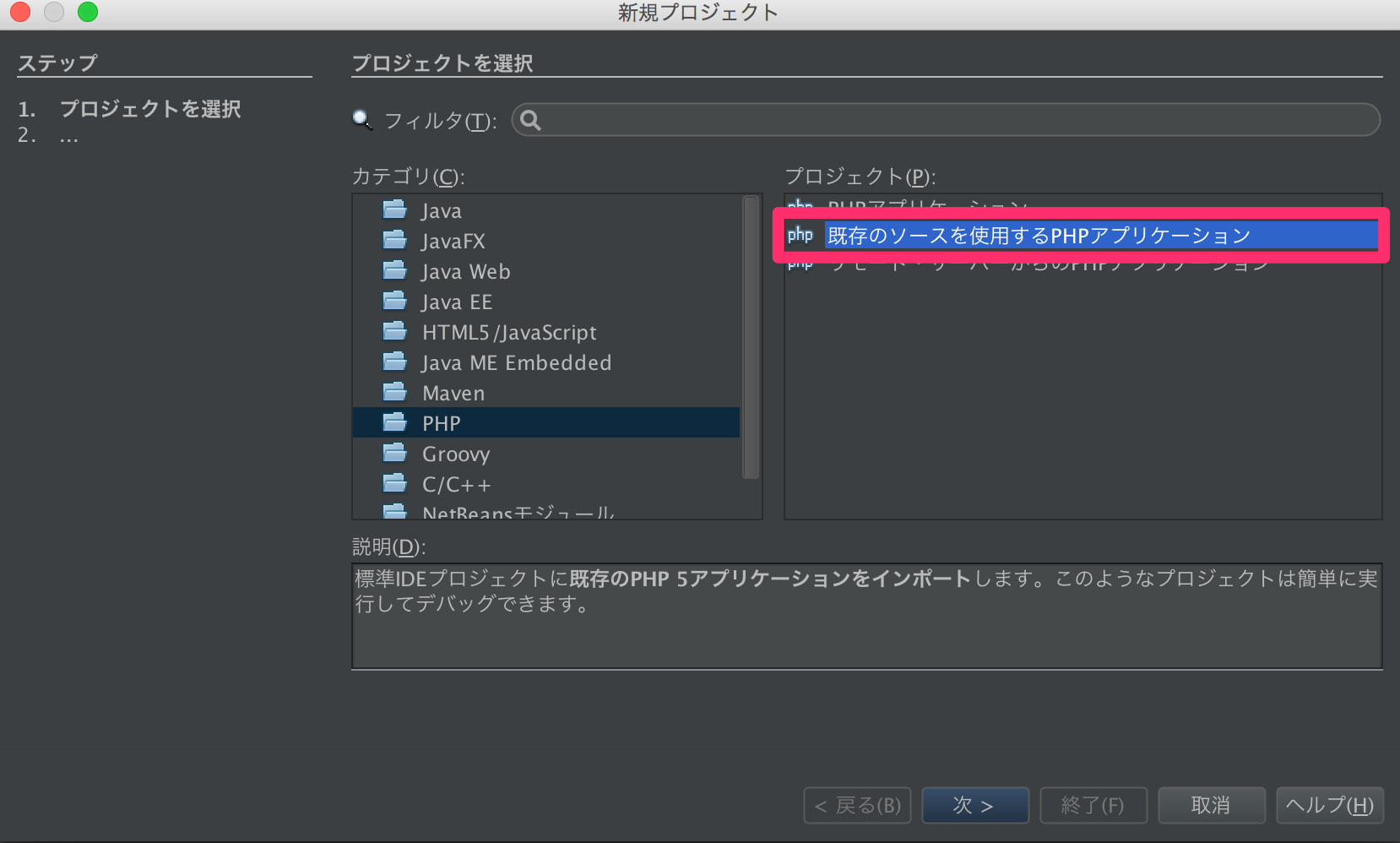Select the Java EE category
The image size is (1400, 843).
pos(457,301)
